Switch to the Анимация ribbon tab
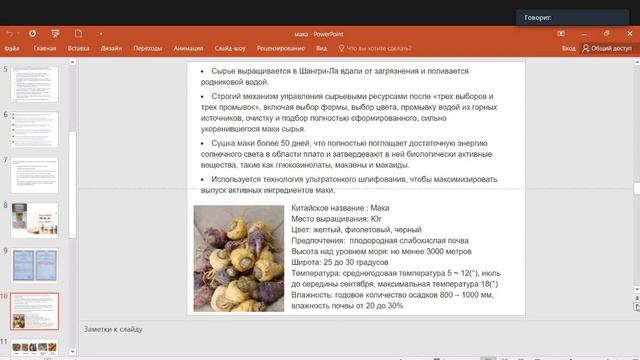 (x=188, y=48)
